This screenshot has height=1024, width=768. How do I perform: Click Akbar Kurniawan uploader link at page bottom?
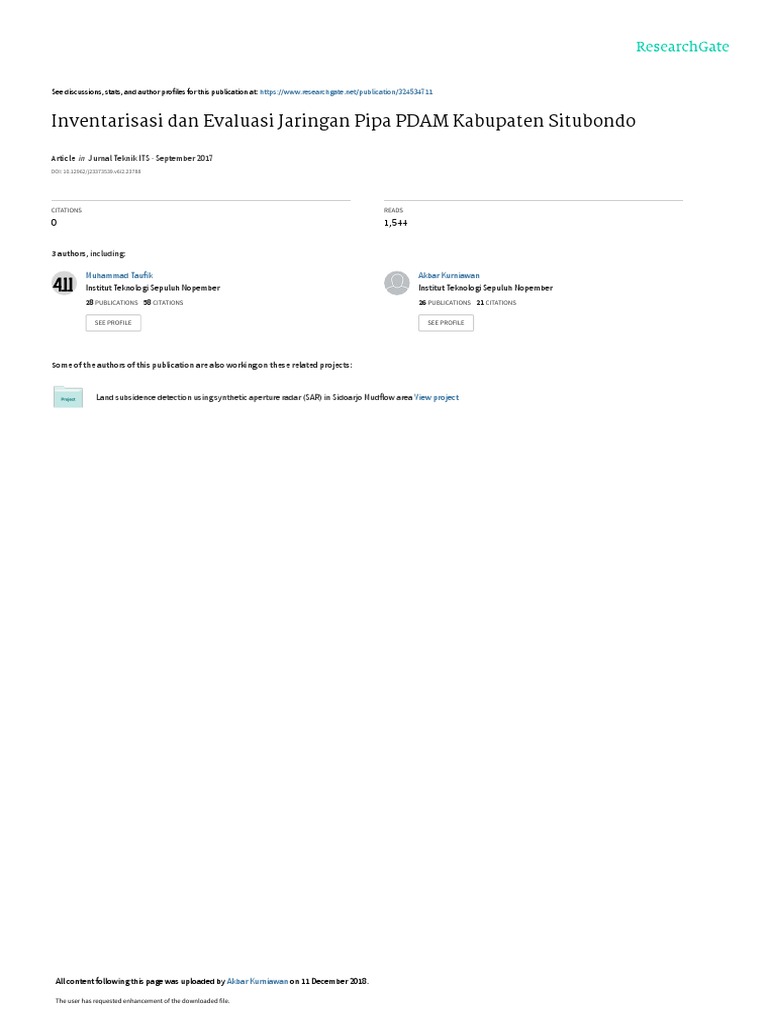[257, 981]
